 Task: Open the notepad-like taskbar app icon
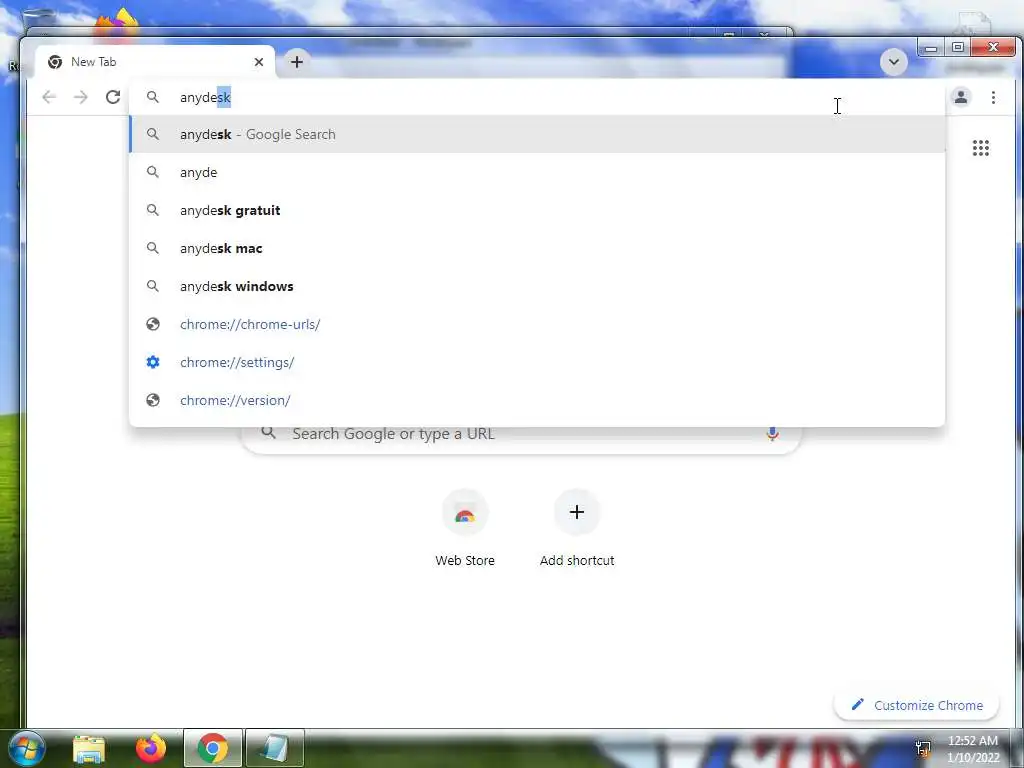[x=275, y=748]
